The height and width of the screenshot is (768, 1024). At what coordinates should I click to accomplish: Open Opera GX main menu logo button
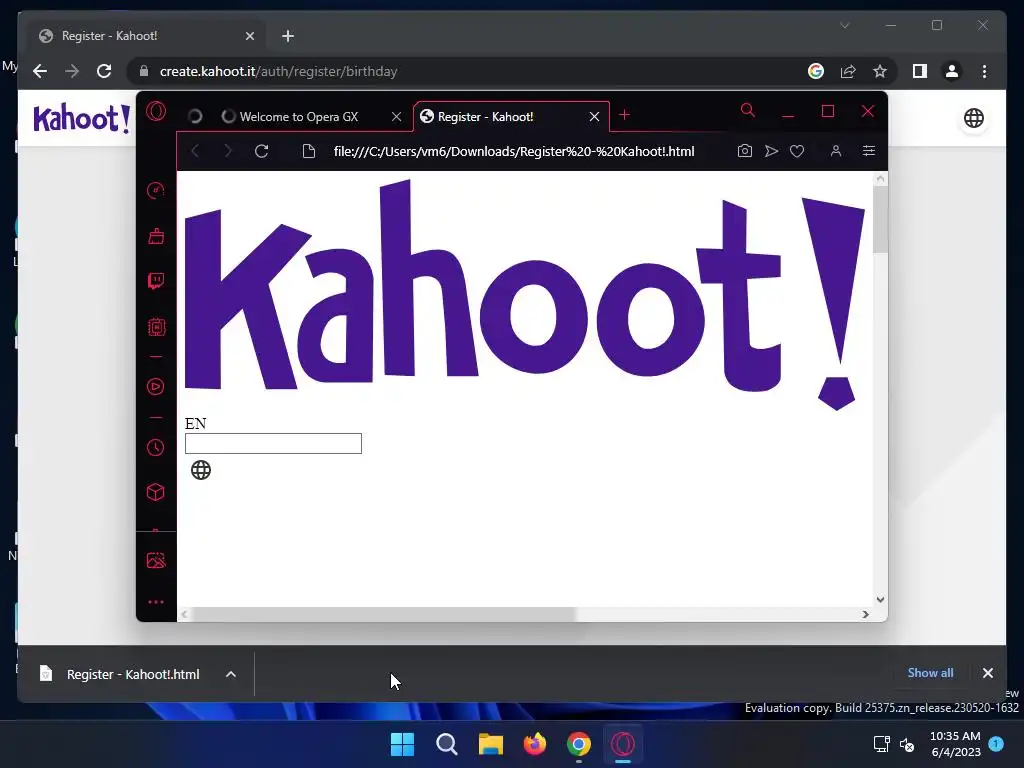[x=156, y=112]
